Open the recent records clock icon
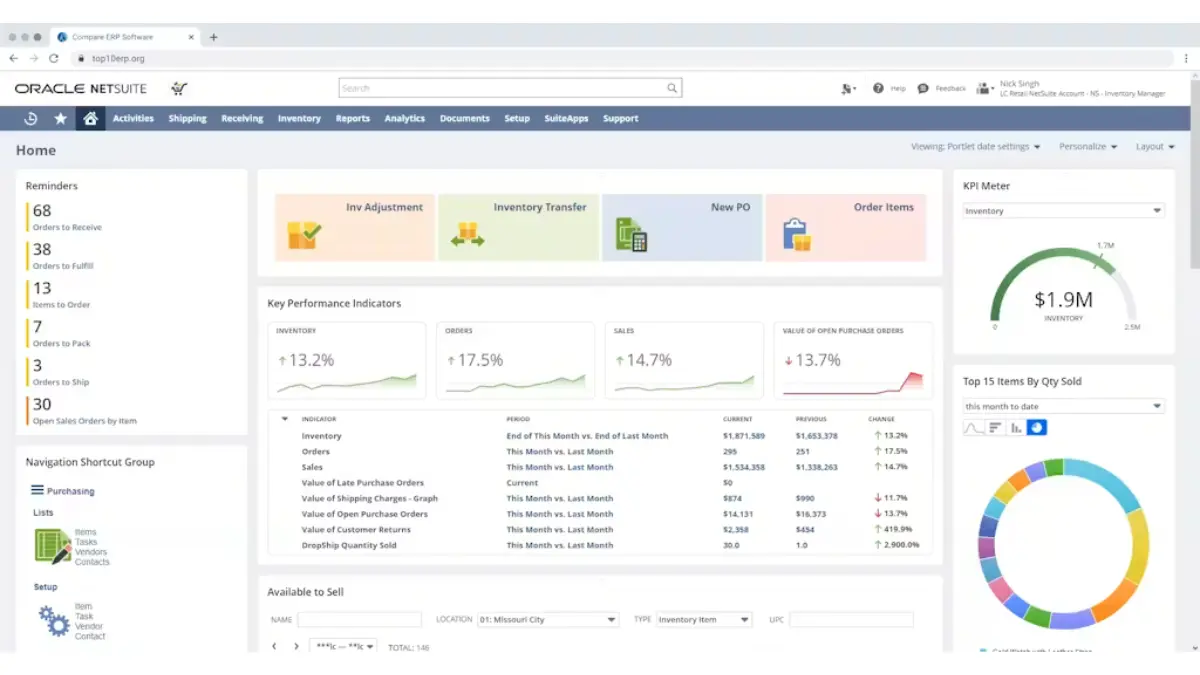The width and height of the screenshot is (1200, 675). (x=29, y=118)
